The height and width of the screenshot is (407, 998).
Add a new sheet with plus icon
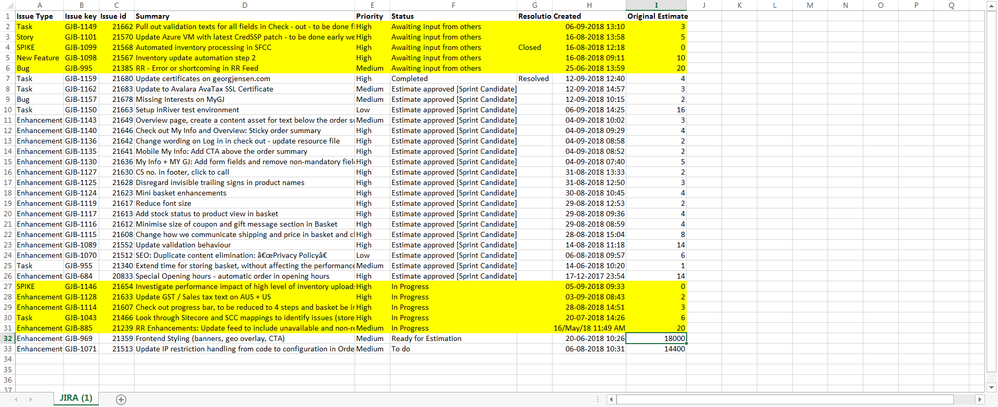(122, 399)
